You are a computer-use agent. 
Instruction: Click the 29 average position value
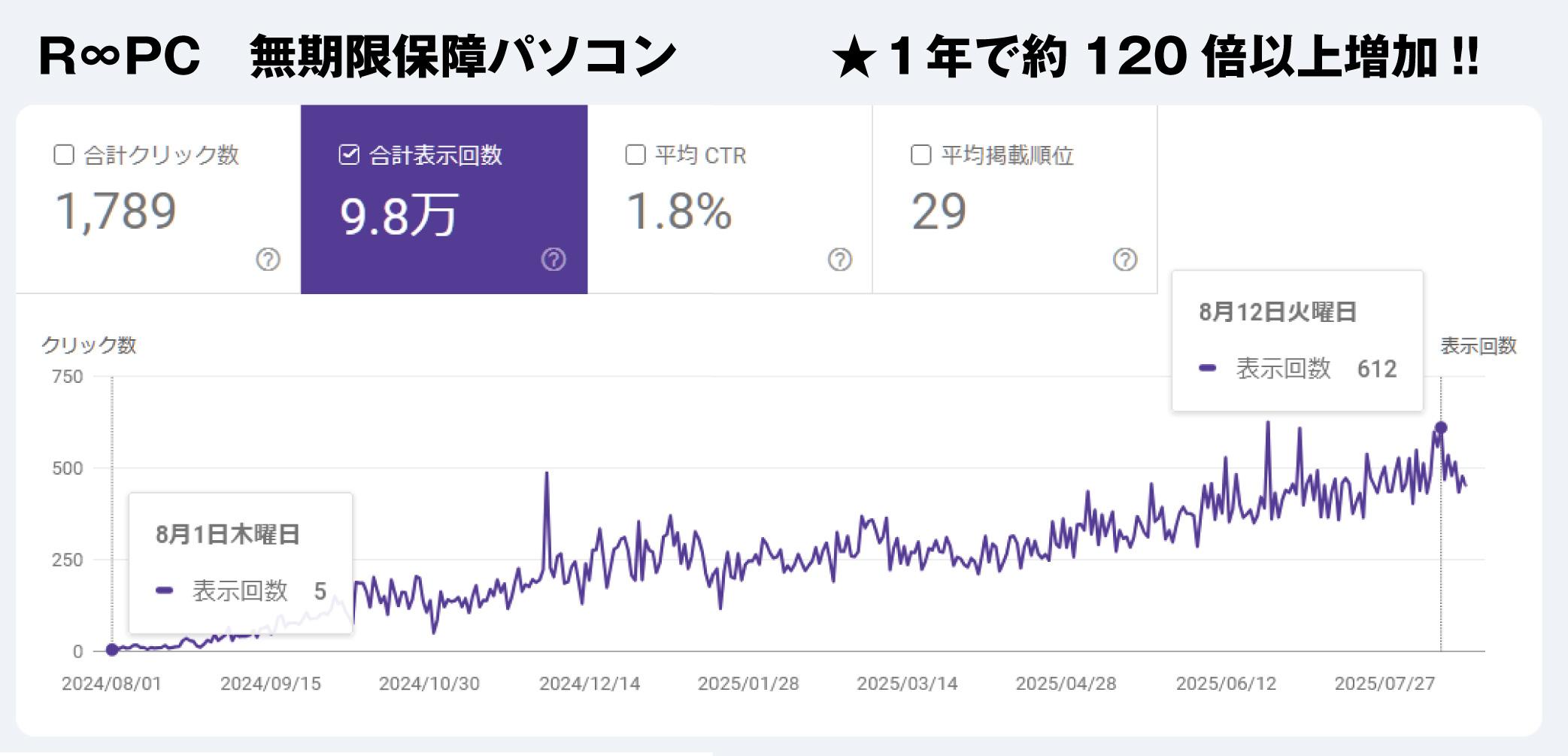click(x=939, y=211)
